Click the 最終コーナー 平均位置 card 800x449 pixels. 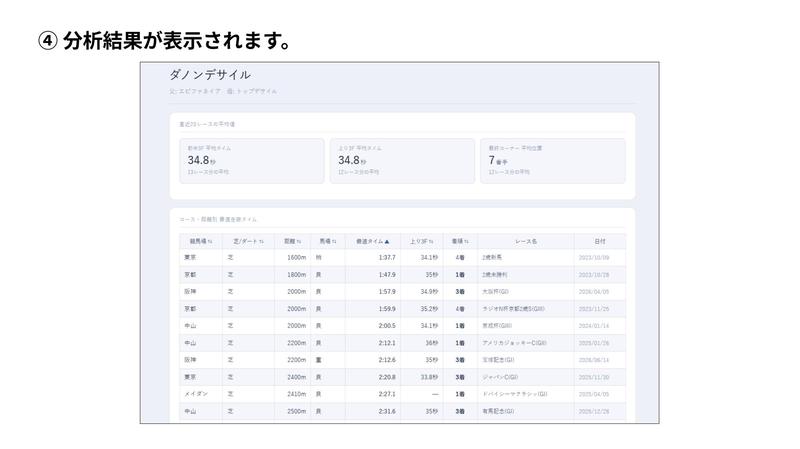(553, 161)
